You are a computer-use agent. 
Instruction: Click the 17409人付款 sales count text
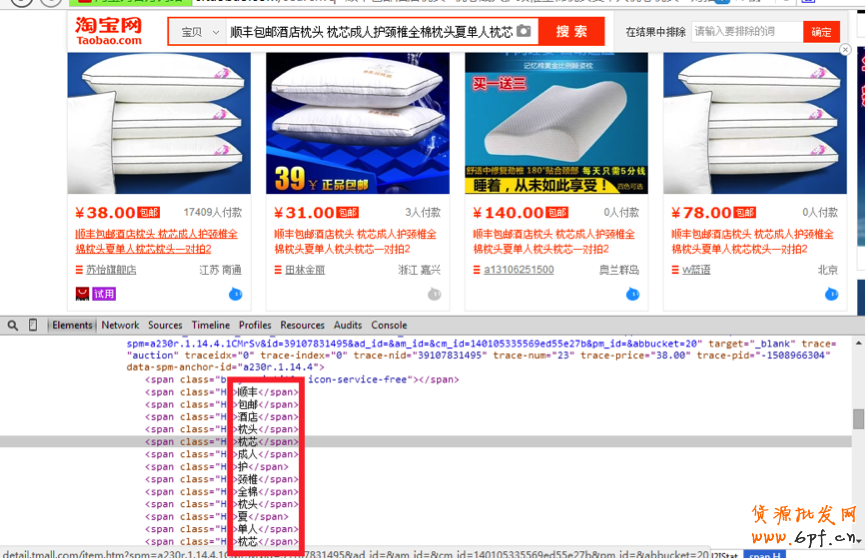[213, 213]
